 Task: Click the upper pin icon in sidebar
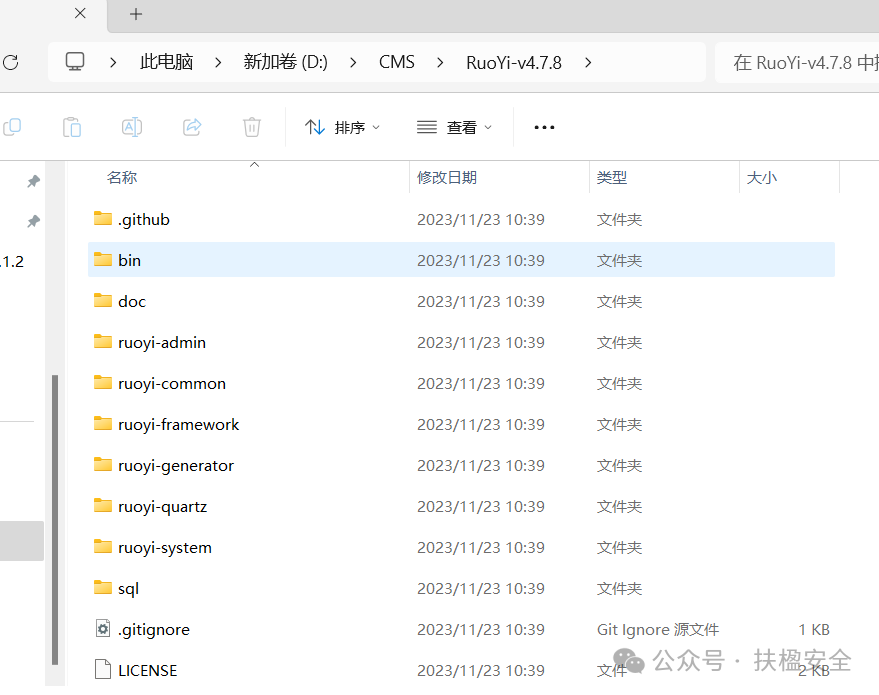tap(34, 181)
